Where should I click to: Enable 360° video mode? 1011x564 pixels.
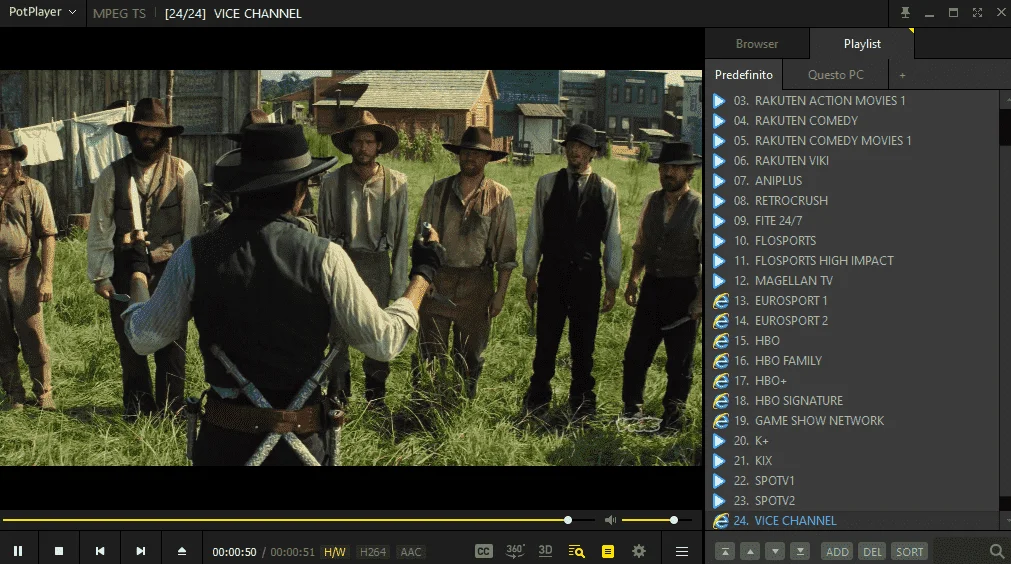tap(515, 551)
